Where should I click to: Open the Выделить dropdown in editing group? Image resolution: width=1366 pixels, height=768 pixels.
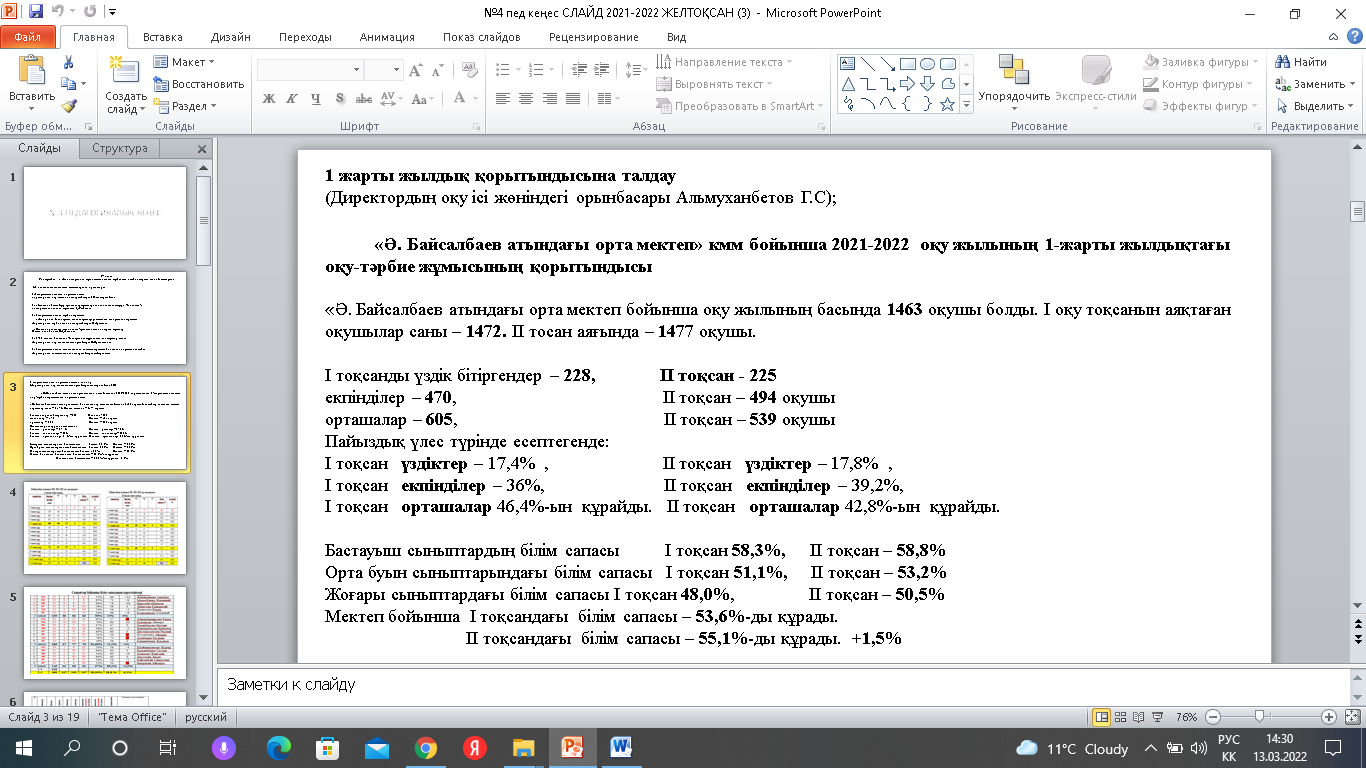[x=1312, y=106]
